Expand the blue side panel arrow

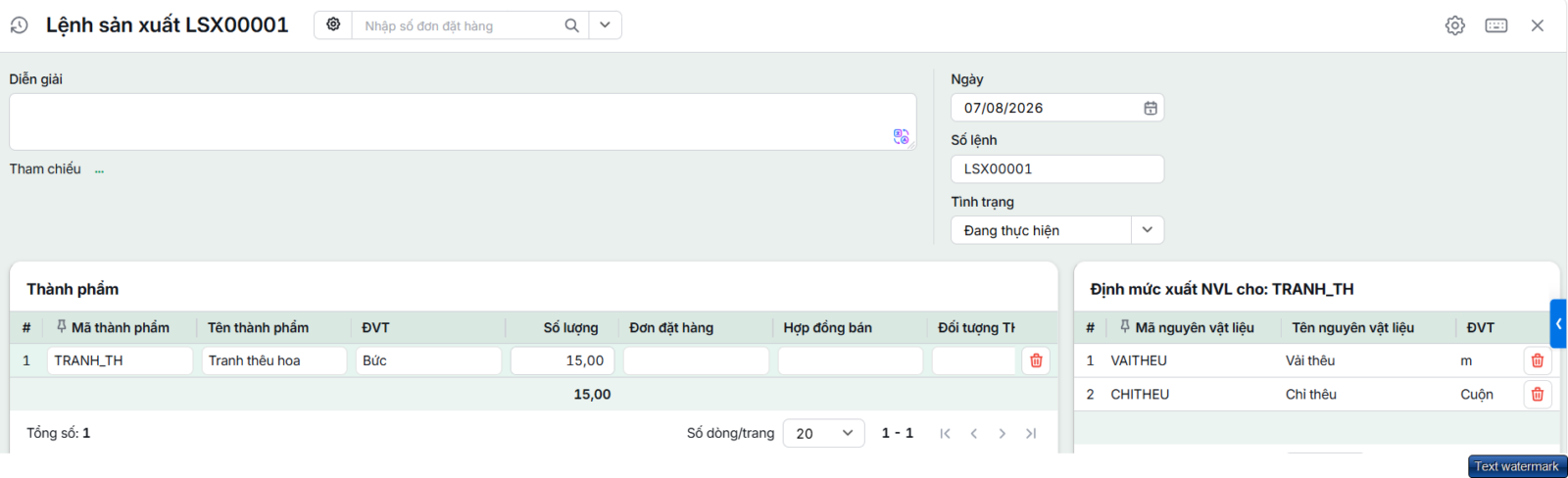[x=1558, y=323]
